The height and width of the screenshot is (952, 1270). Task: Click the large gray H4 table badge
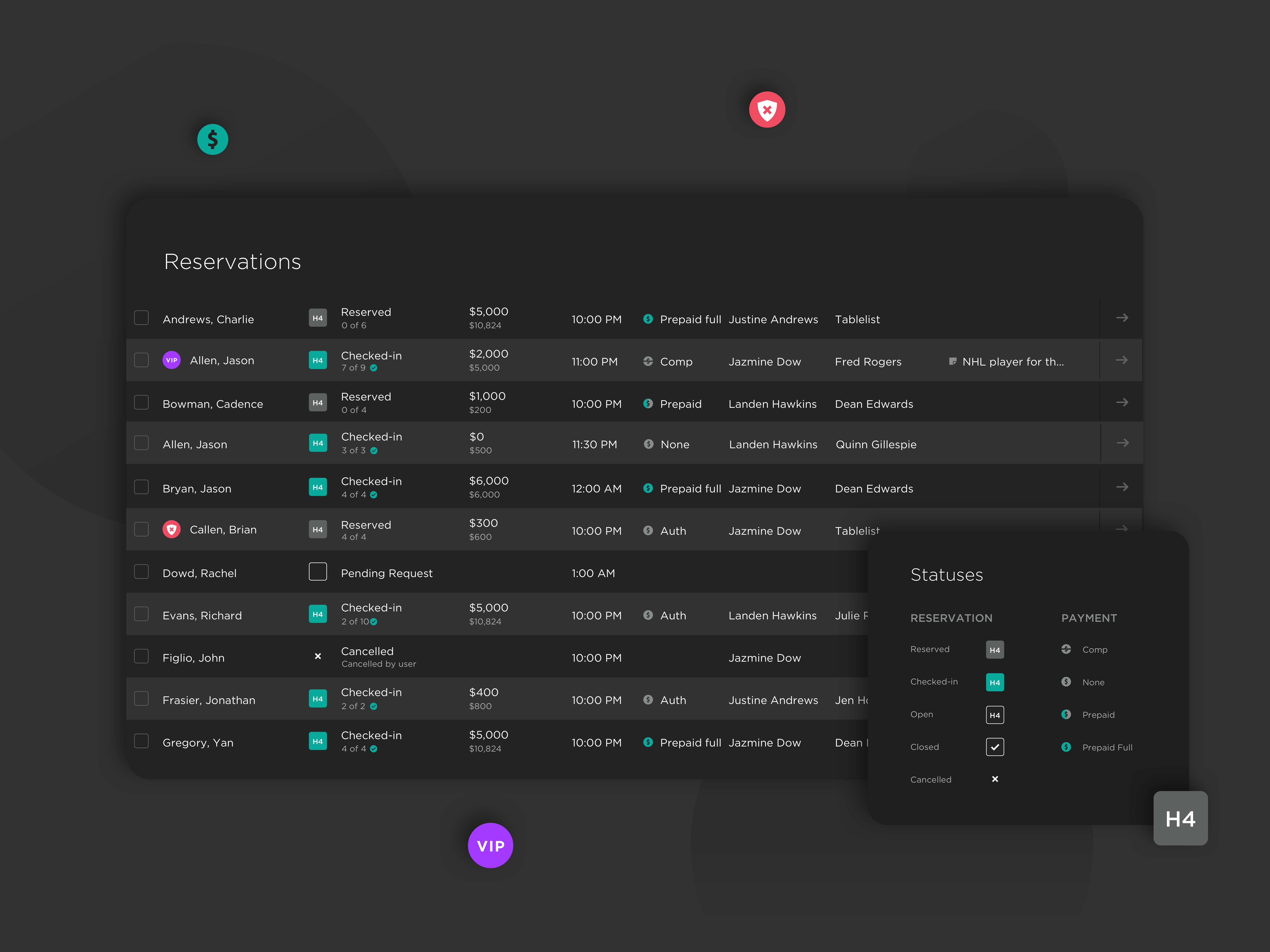1180,818
